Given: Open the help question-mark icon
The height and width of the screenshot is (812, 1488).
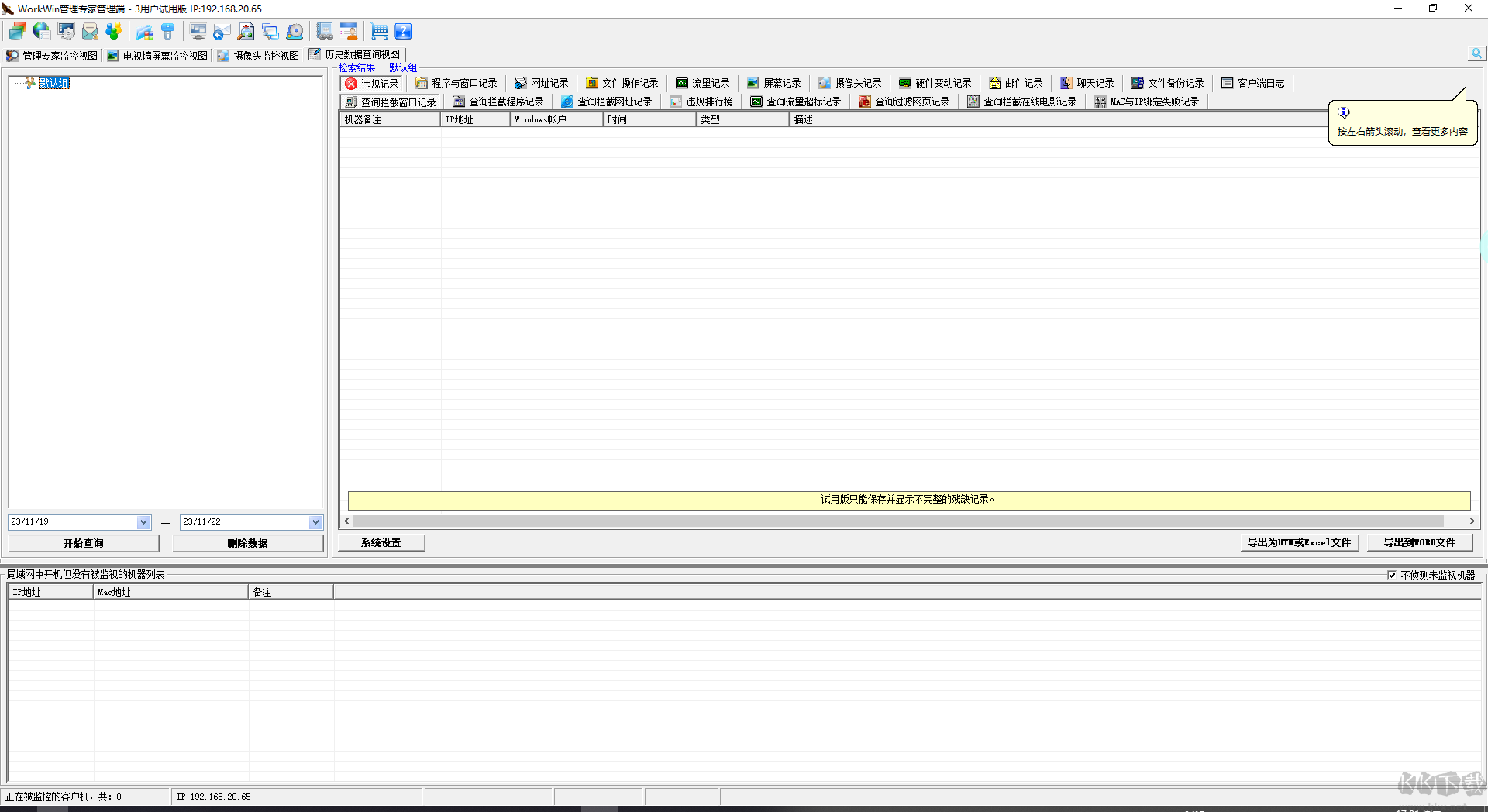Looking at the screenshot, I should (x=403, y=31).
